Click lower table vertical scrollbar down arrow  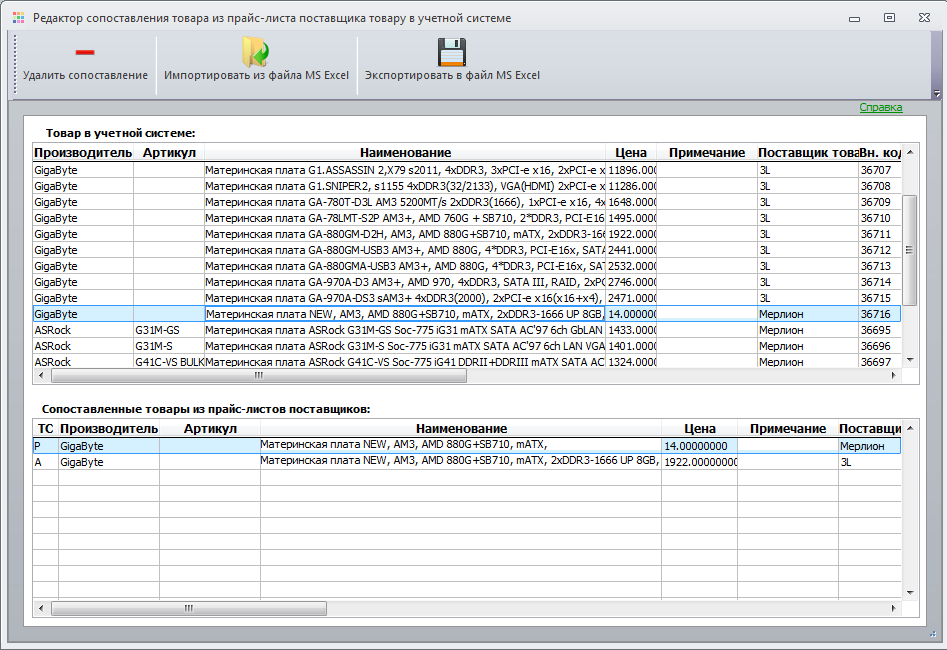[x=910, y=593]
